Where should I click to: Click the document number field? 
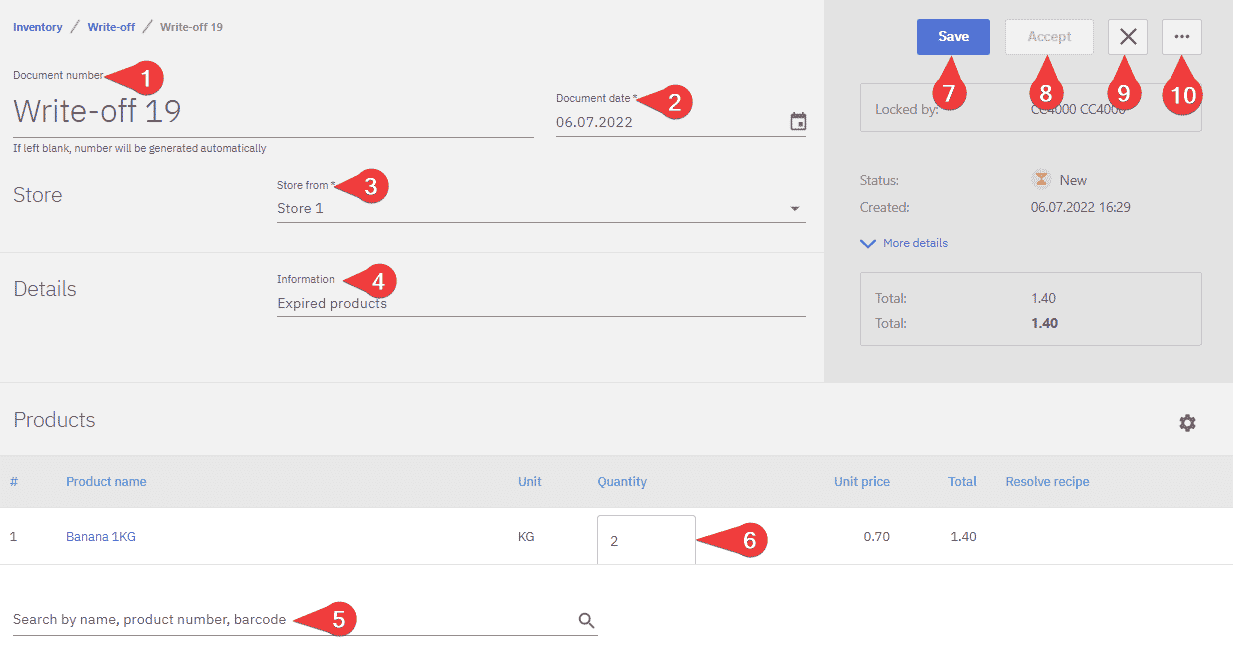point(272,111)
